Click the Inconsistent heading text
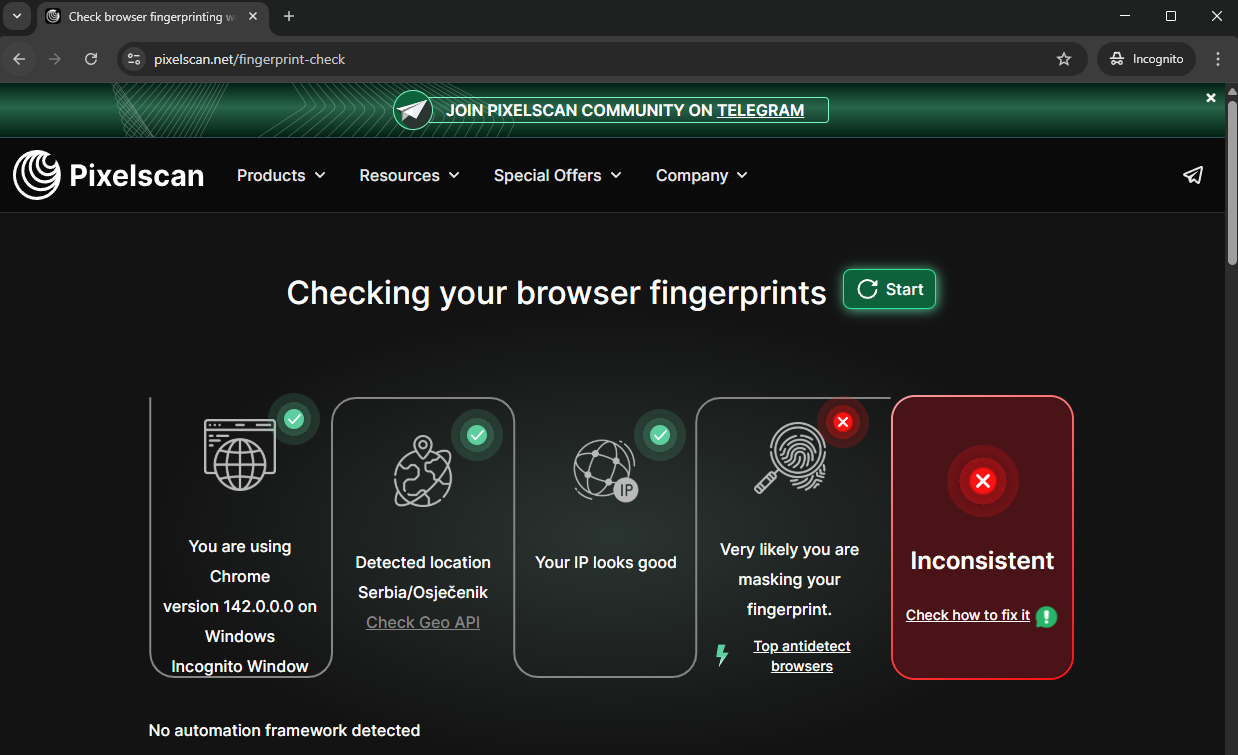Viewport: 1238px width, 755px height. click(x=982, y=561)
